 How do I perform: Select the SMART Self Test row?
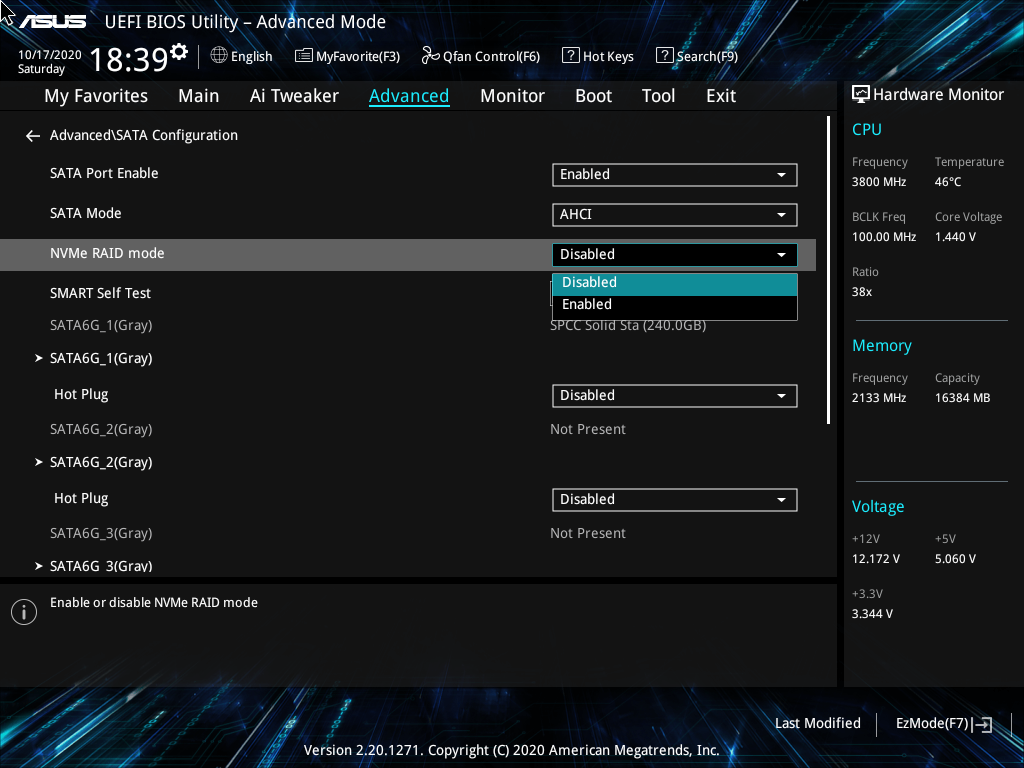coord(100,293)
